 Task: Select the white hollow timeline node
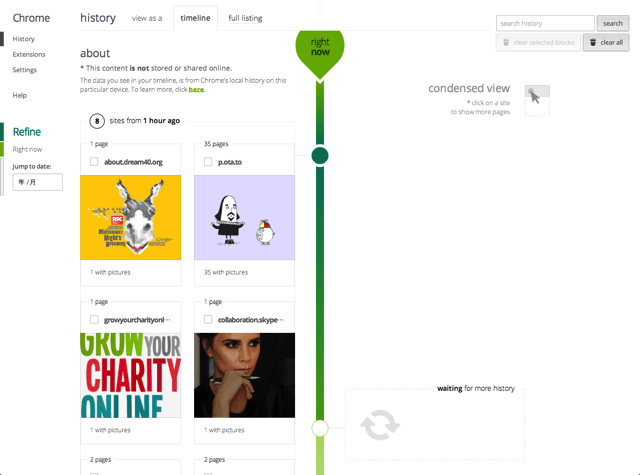tap(320, 428)
